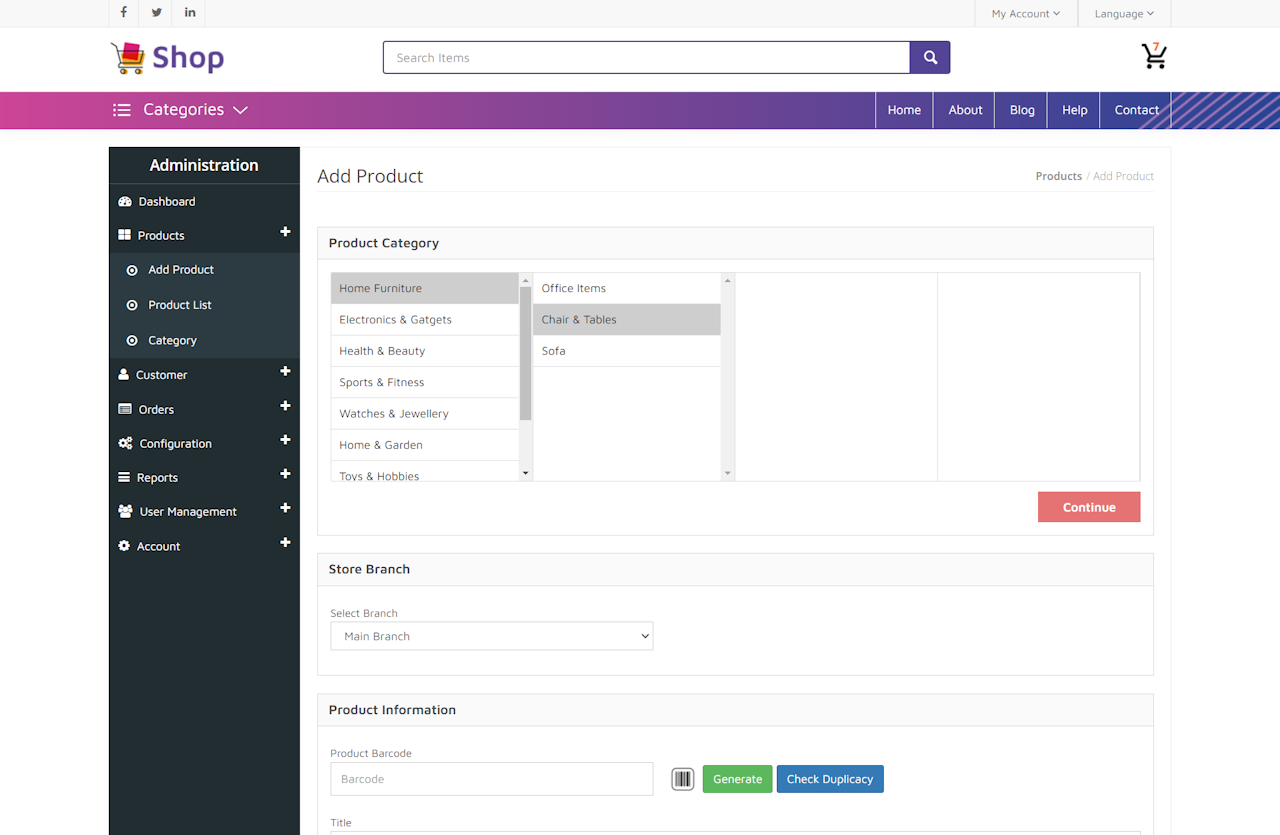Open the Dashboard from the sidebar

[x=166, y=201]
